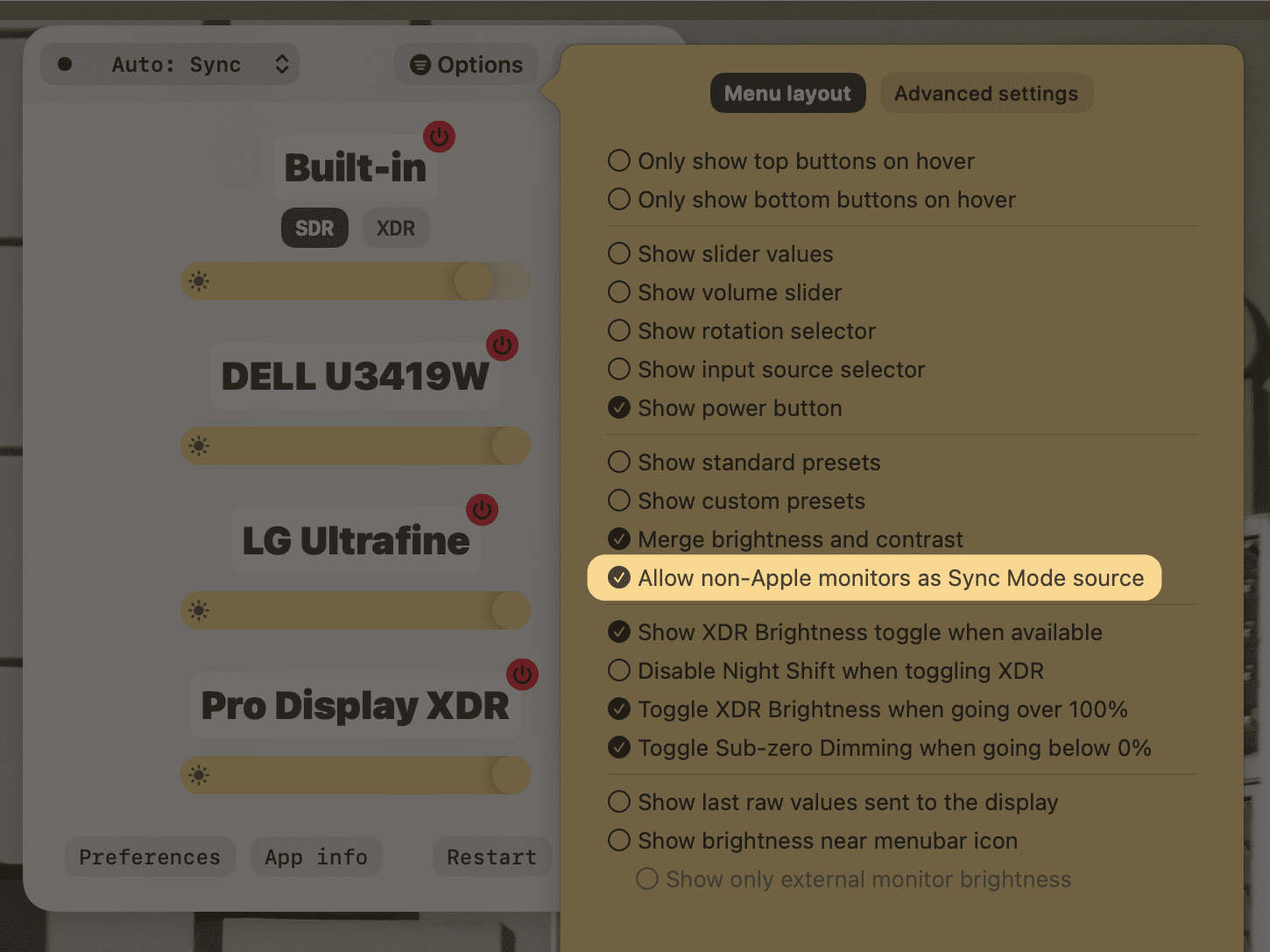
Task: Expand the Options popover button
Action: point(466,65)
